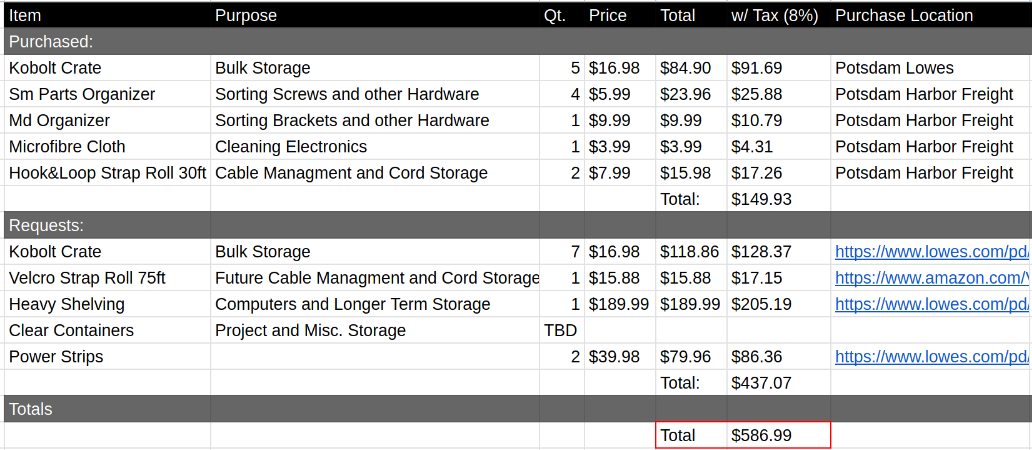Select the '$128.37' with-tax cell
The image size is (1032, 450).
point(779,251)
